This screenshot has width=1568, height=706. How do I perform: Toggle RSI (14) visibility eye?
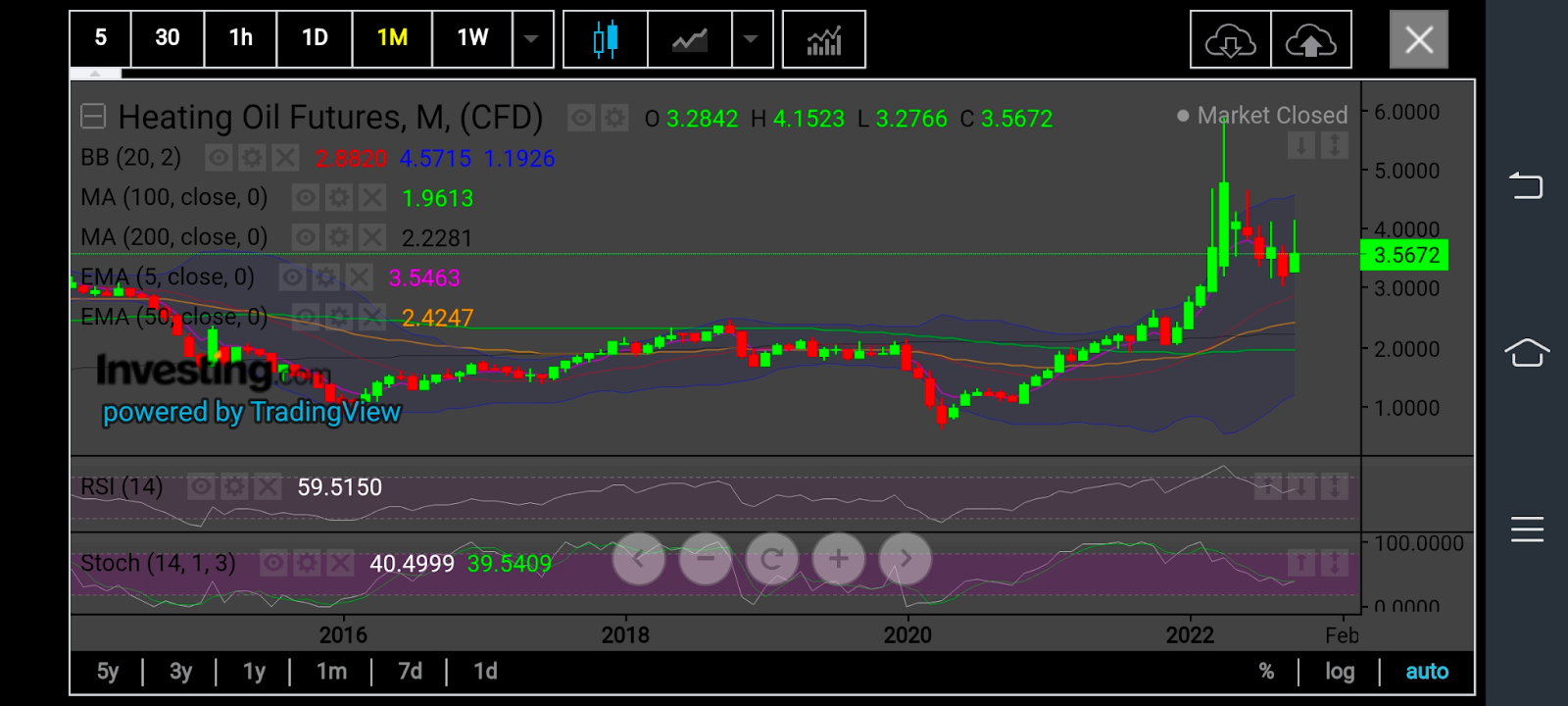pyautogui.click(x=201, y=486)
